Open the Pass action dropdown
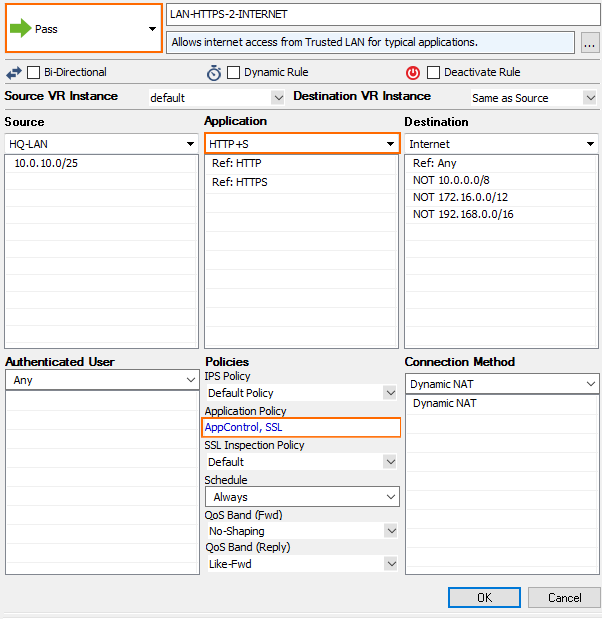The width and height of the screenshot is (602, 619). 152,29
